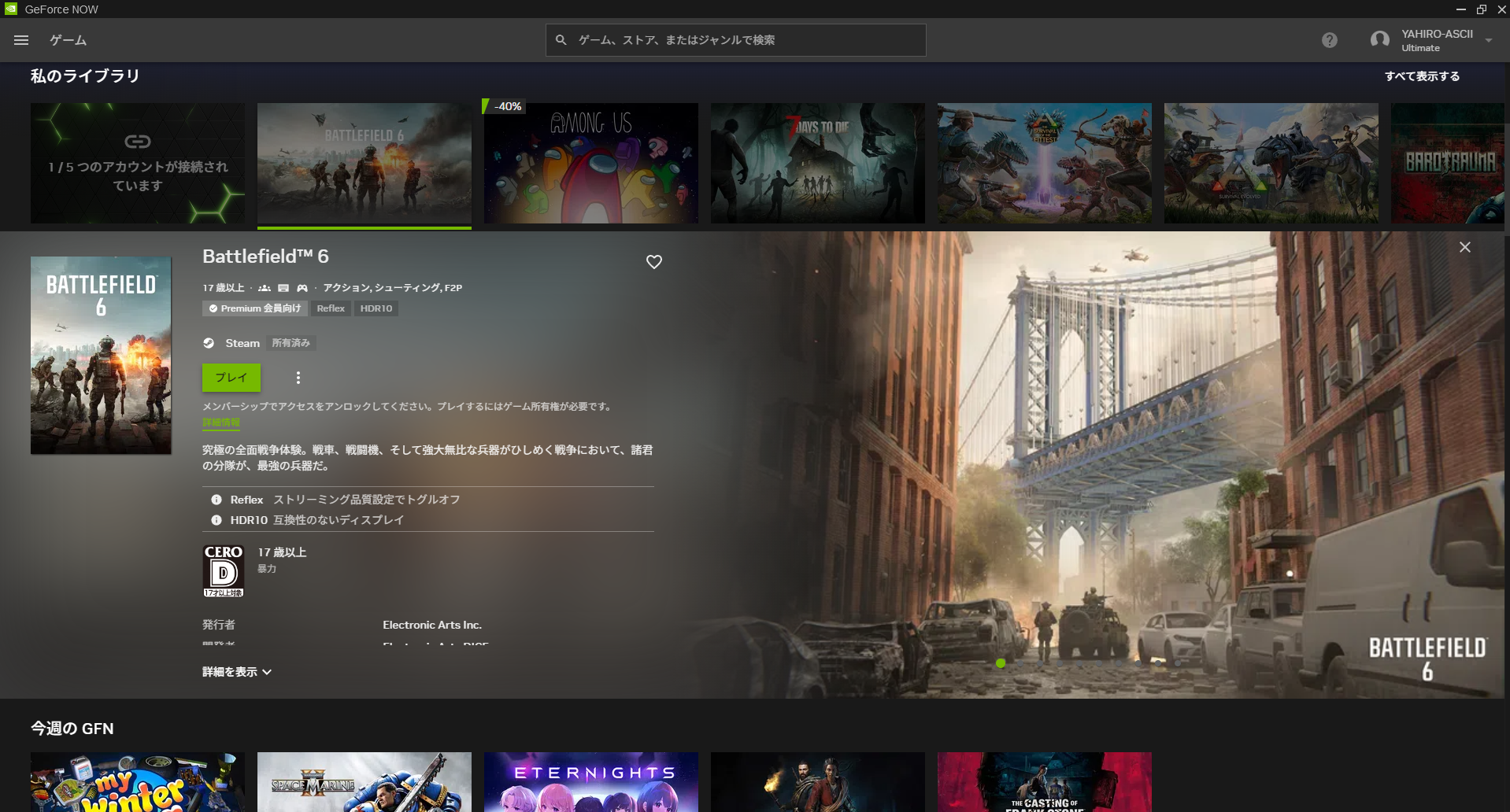Add Battlefield 6 to favorites with heart
This screenshot has height=812, width=1510.
pos(654,262)
